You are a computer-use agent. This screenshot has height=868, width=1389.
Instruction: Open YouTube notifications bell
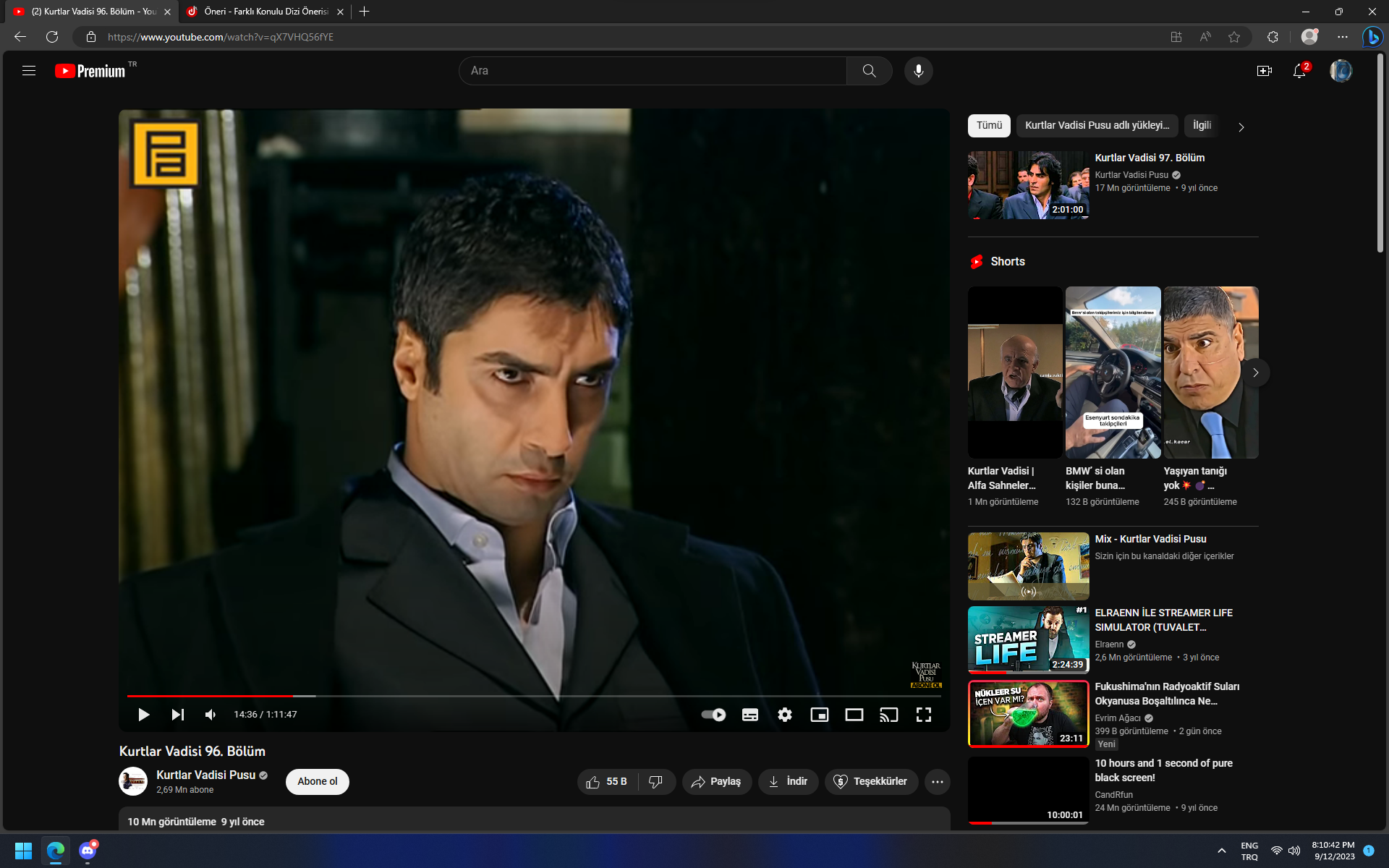(1299, 71)
